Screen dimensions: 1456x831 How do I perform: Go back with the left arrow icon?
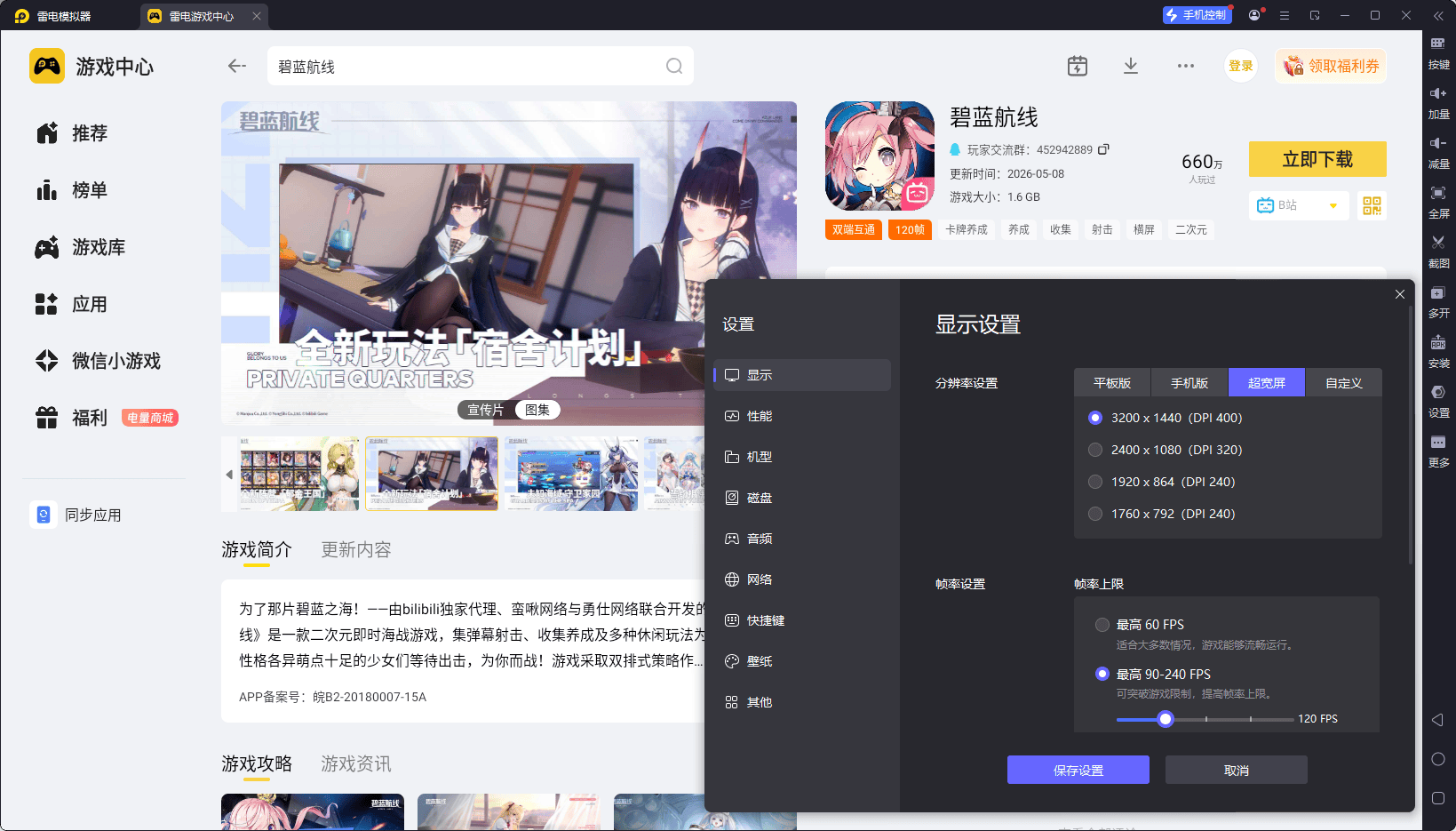[237, 66]
